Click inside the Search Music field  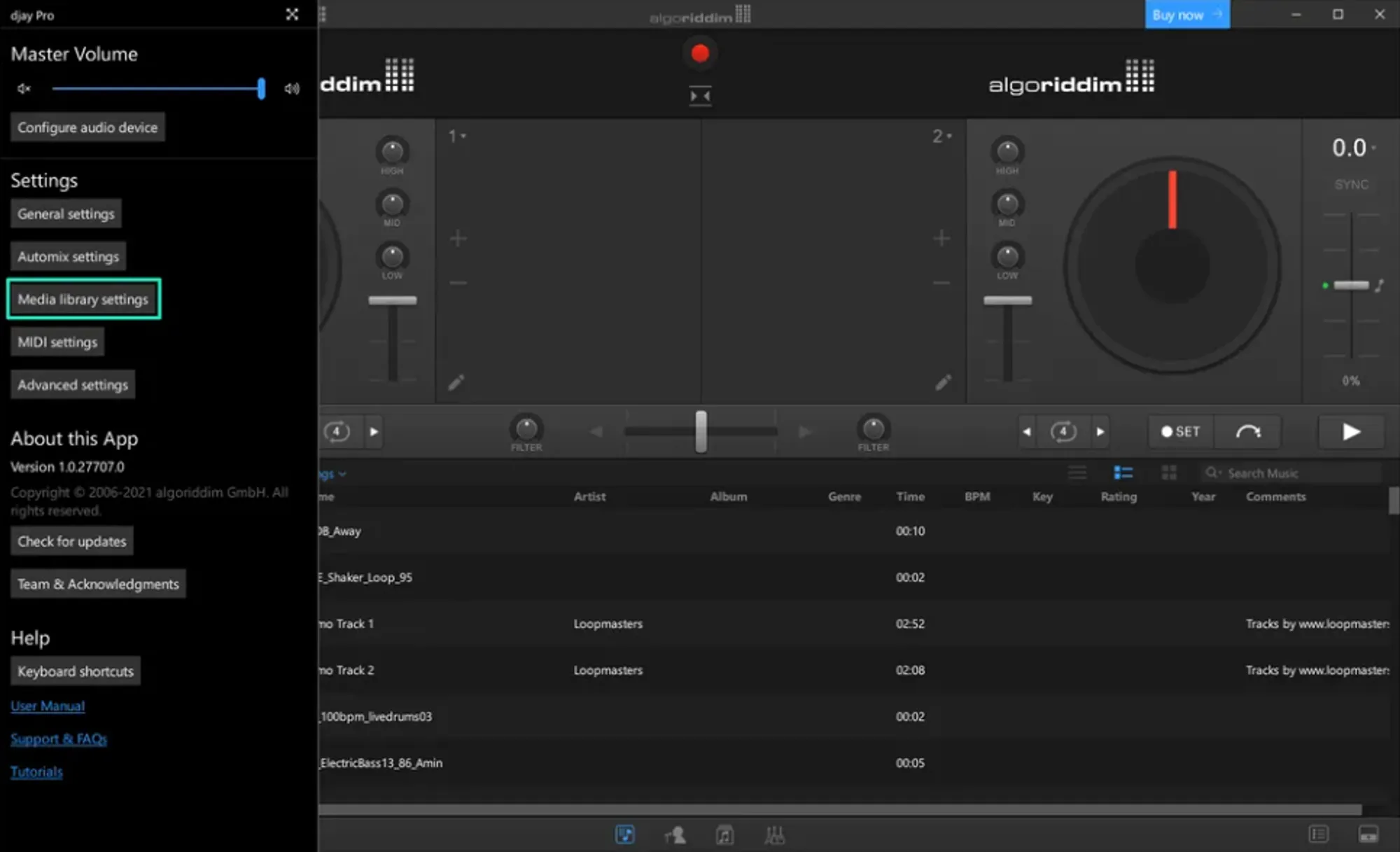click(1291, 473)
